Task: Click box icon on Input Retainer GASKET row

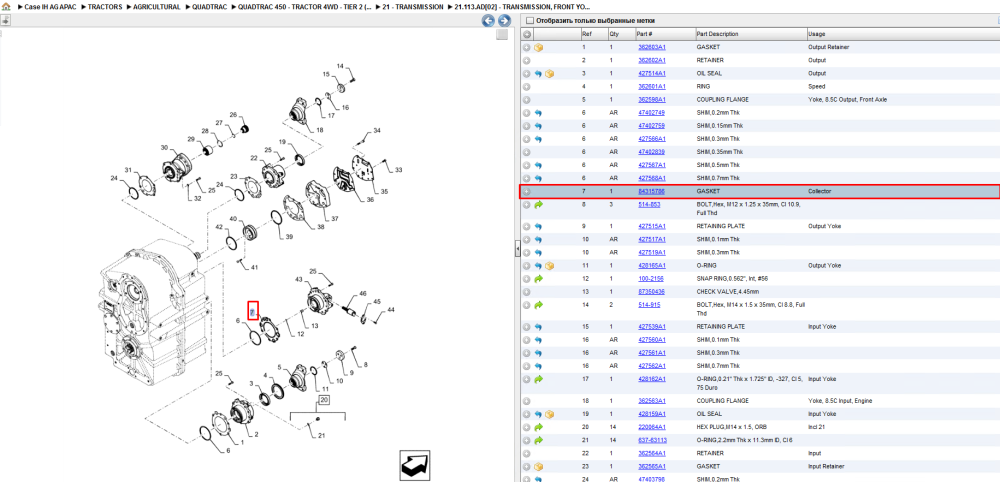Action: click(x=538, y=467)
